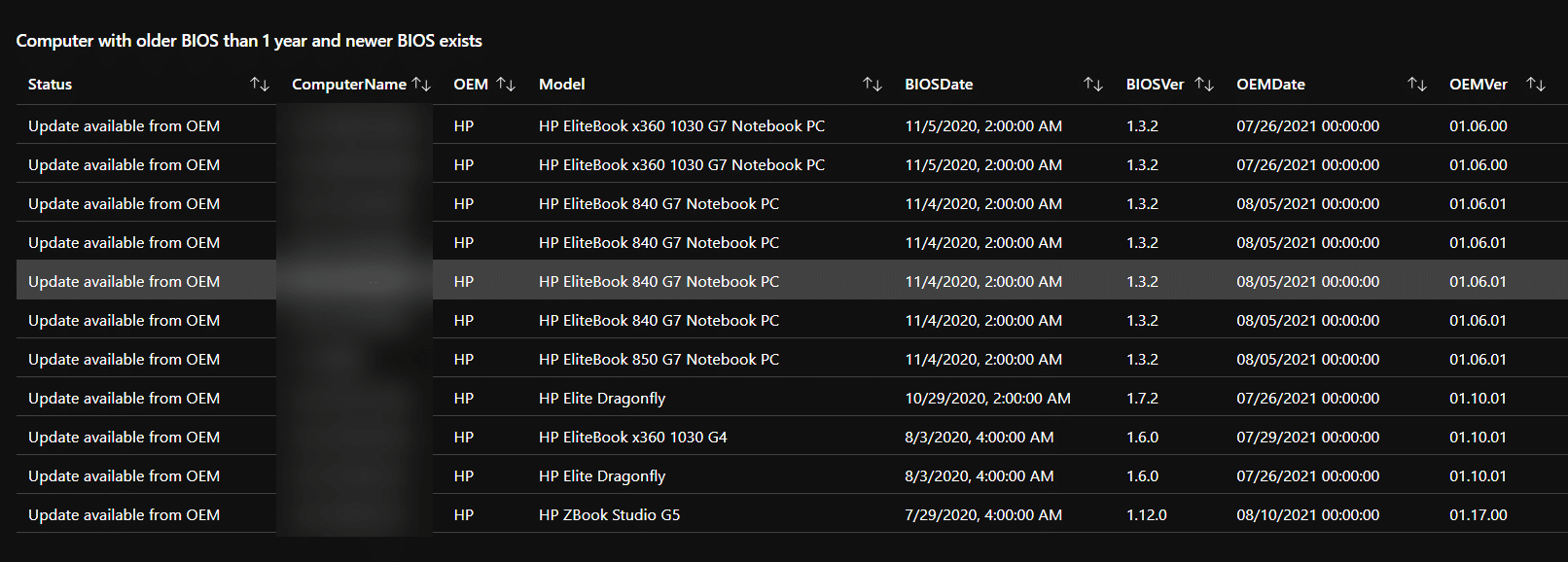Image resolution: width=1568 pixels, height=562 pixels.
Task: Select the "HP EliteBook x360 1030 G4" model cell
Action: [x=633, y=438]
